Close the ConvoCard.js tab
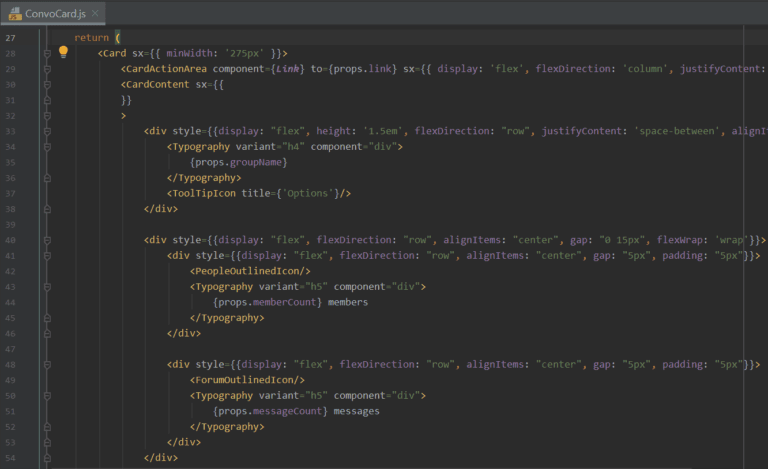The height and width of the screenshot is (469, 768). tap(95, 13)
